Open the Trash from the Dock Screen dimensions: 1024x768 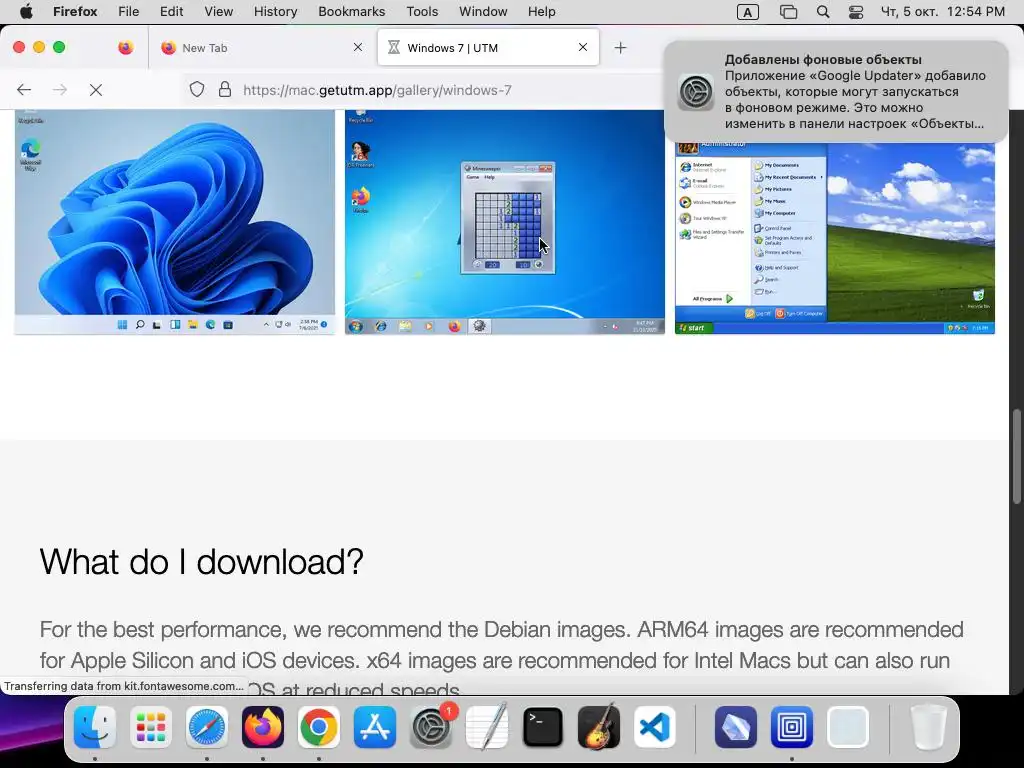pyautogui.click(x=928, y=727)
